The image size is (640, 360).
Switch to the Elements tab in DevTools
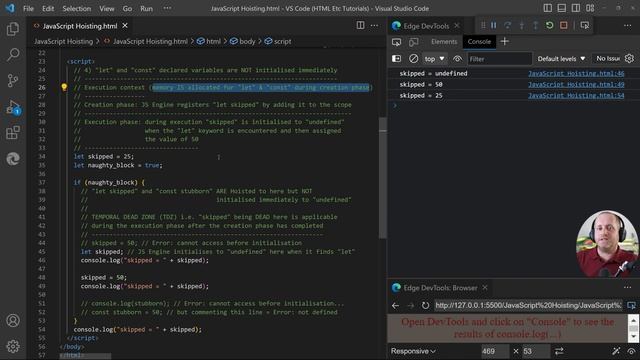coord(444,42)
